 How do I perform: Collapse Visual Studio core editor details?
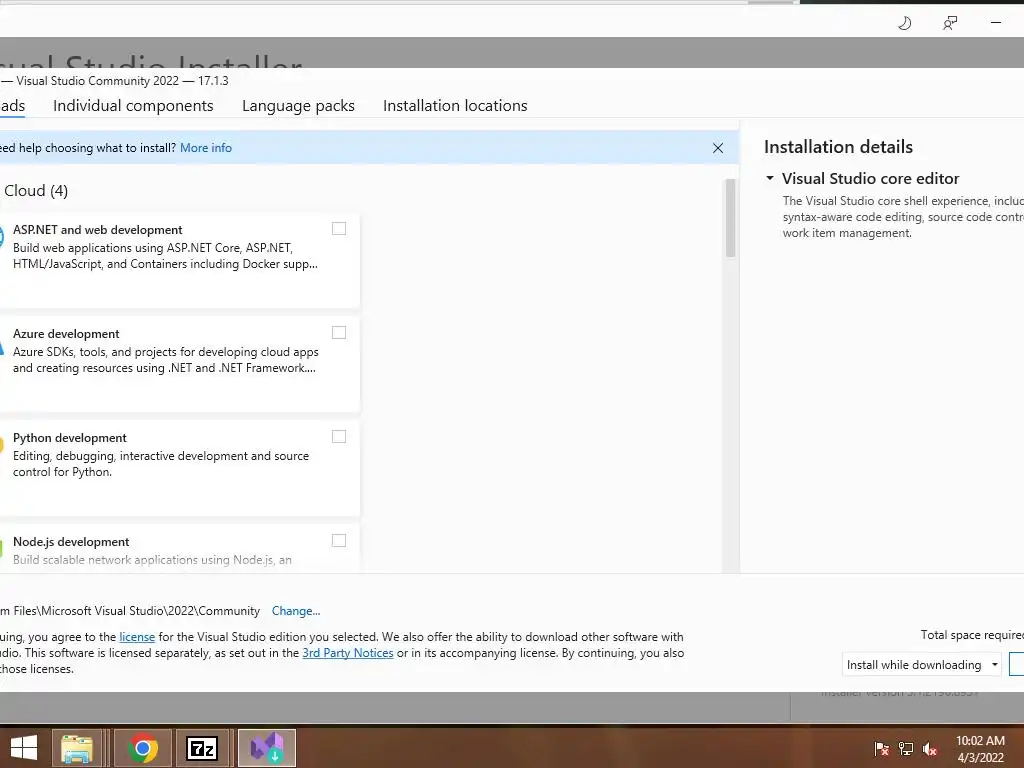[x=770, y=178]
